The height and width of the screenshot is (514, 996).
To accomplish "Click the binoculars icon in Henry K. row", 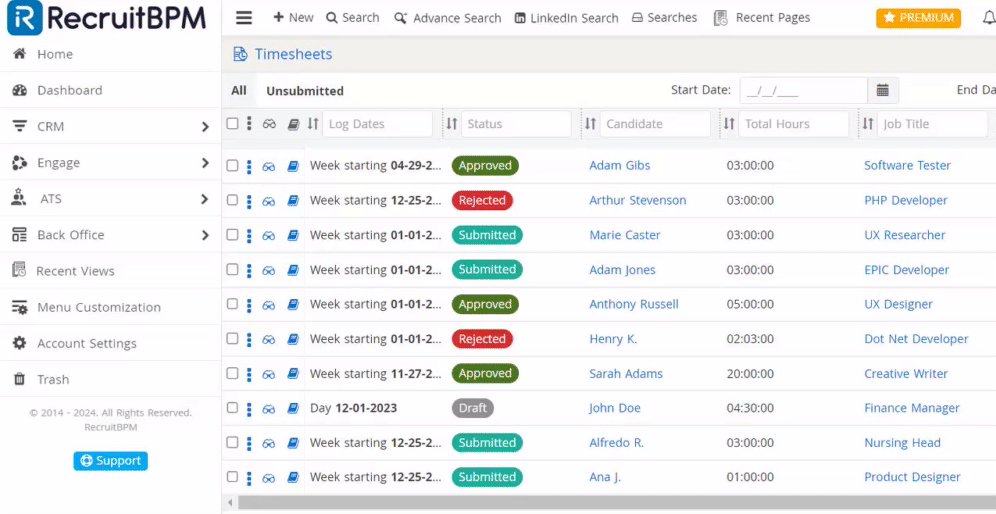I will point(269,339).
